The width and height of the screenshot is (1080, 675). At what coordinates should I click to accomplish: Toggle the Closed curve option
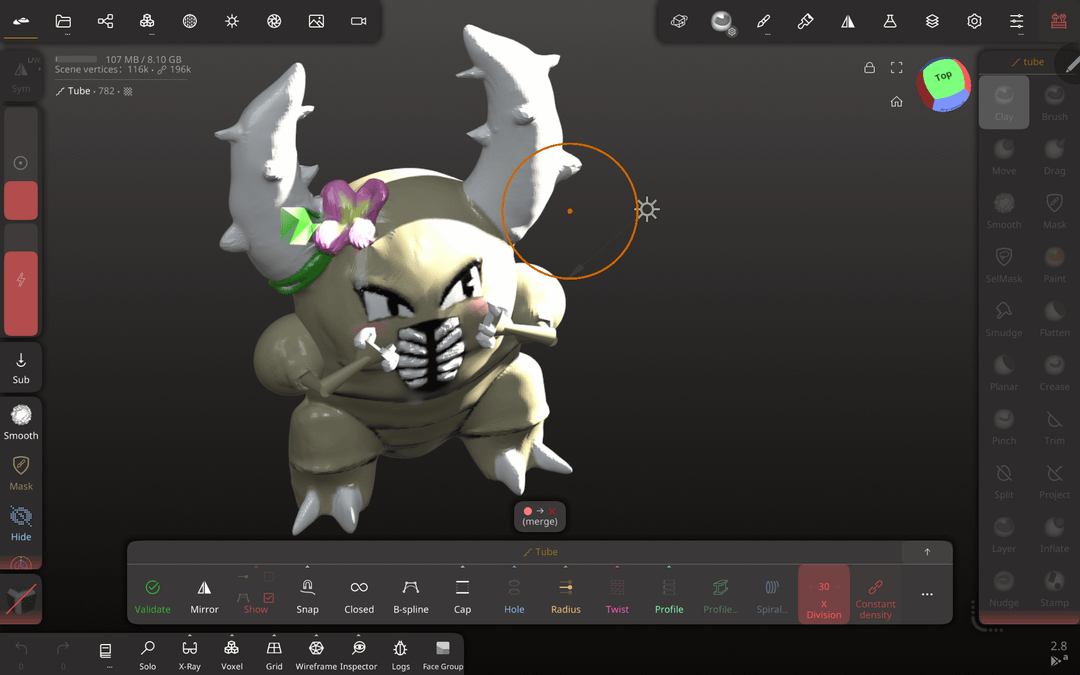coord(359,595)
